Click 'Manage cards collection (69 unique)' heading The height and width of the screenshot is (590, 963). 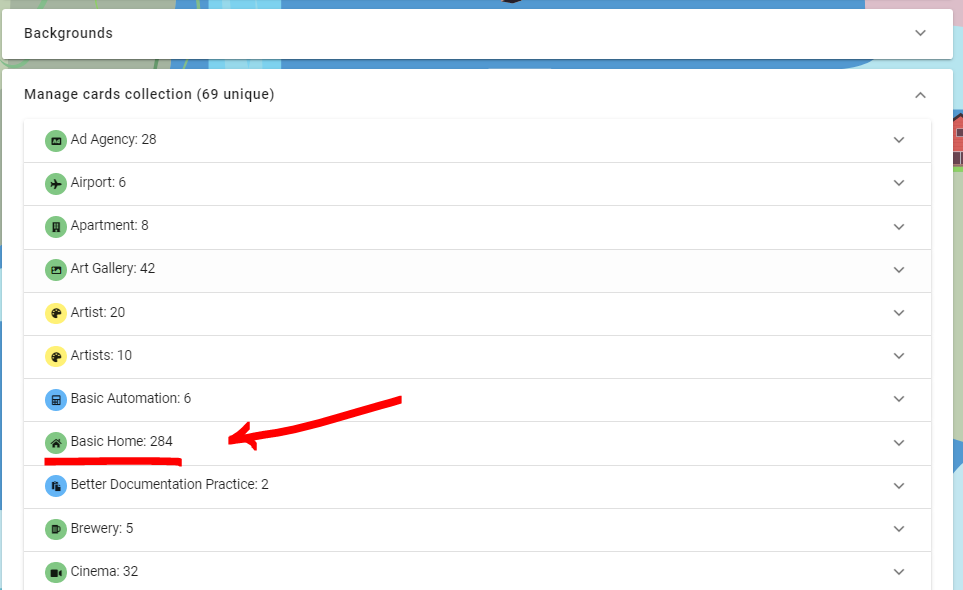coord(149,94)
